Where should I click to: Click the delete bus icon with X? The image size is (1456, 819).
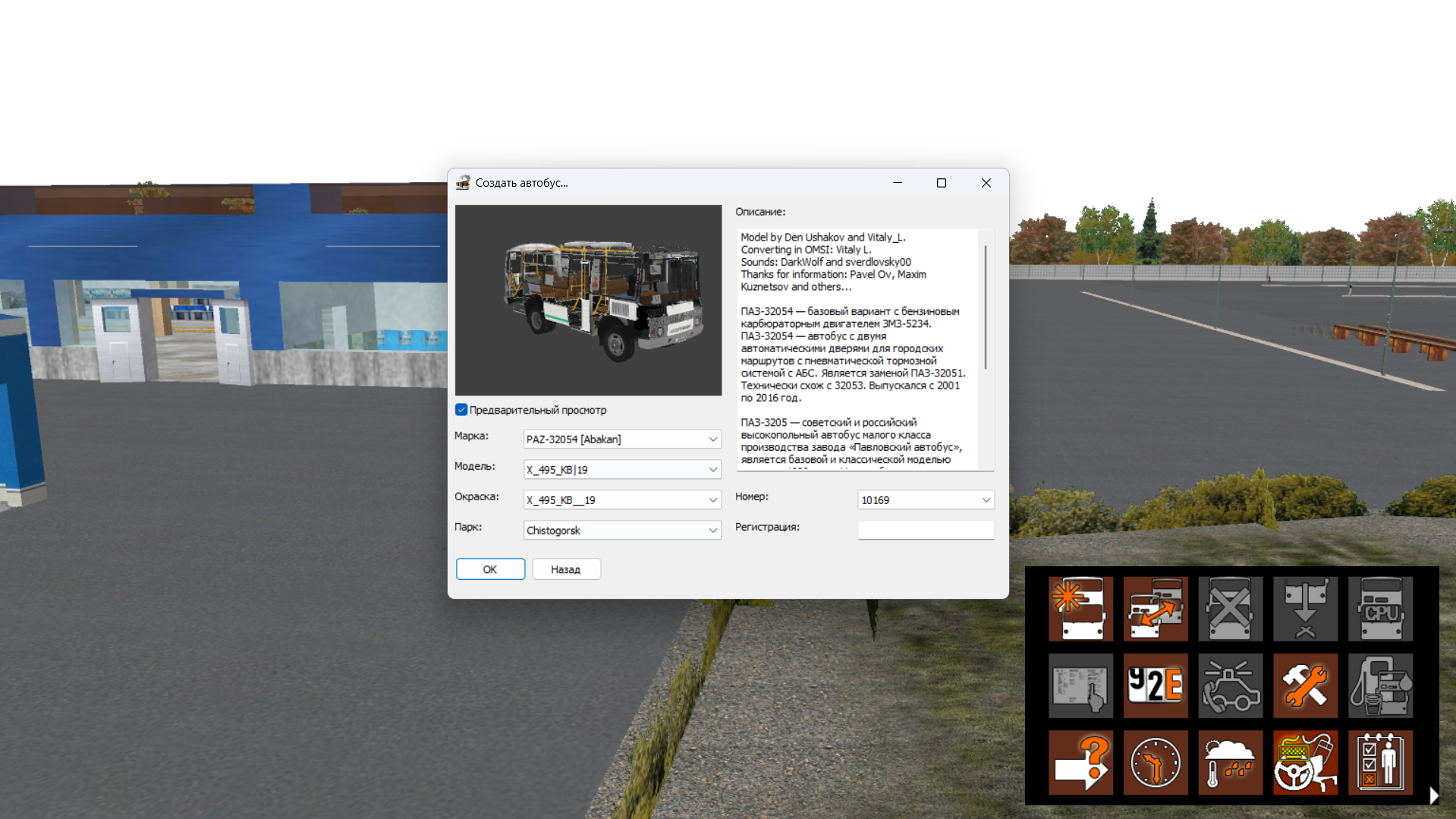tap(1231, 609)
